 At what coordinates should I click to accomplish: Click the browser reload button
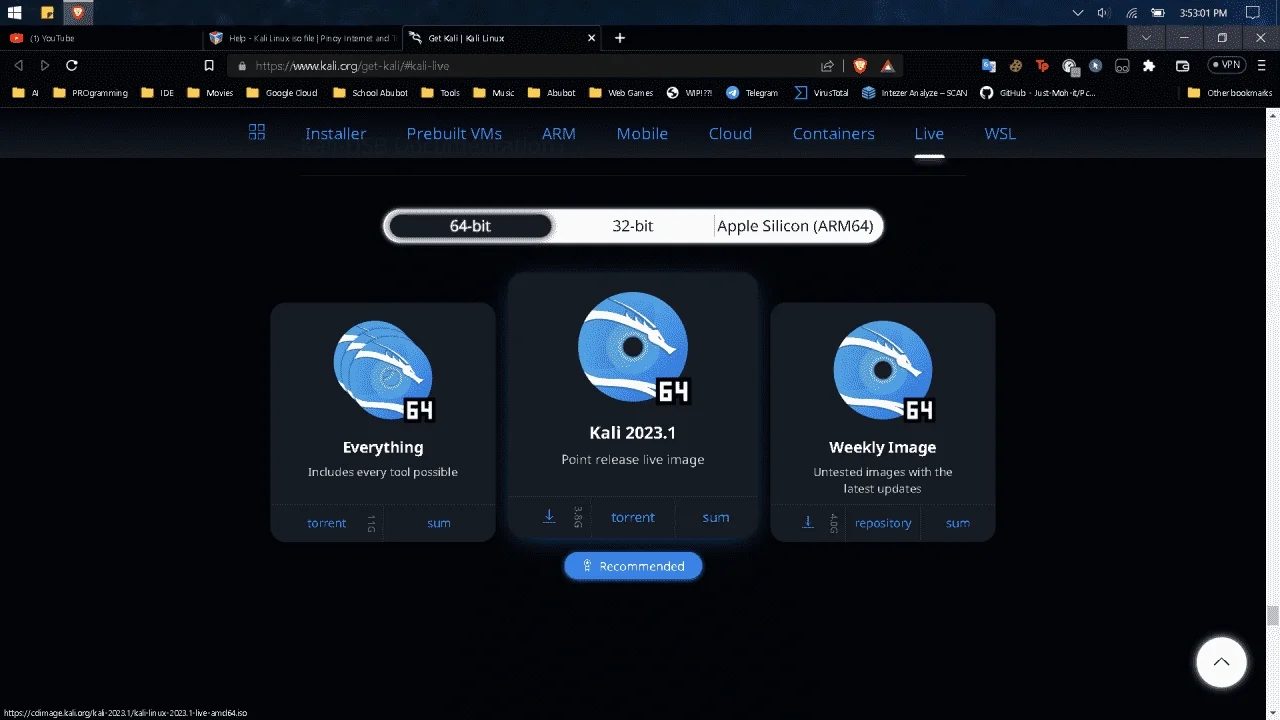click(72, 65)
